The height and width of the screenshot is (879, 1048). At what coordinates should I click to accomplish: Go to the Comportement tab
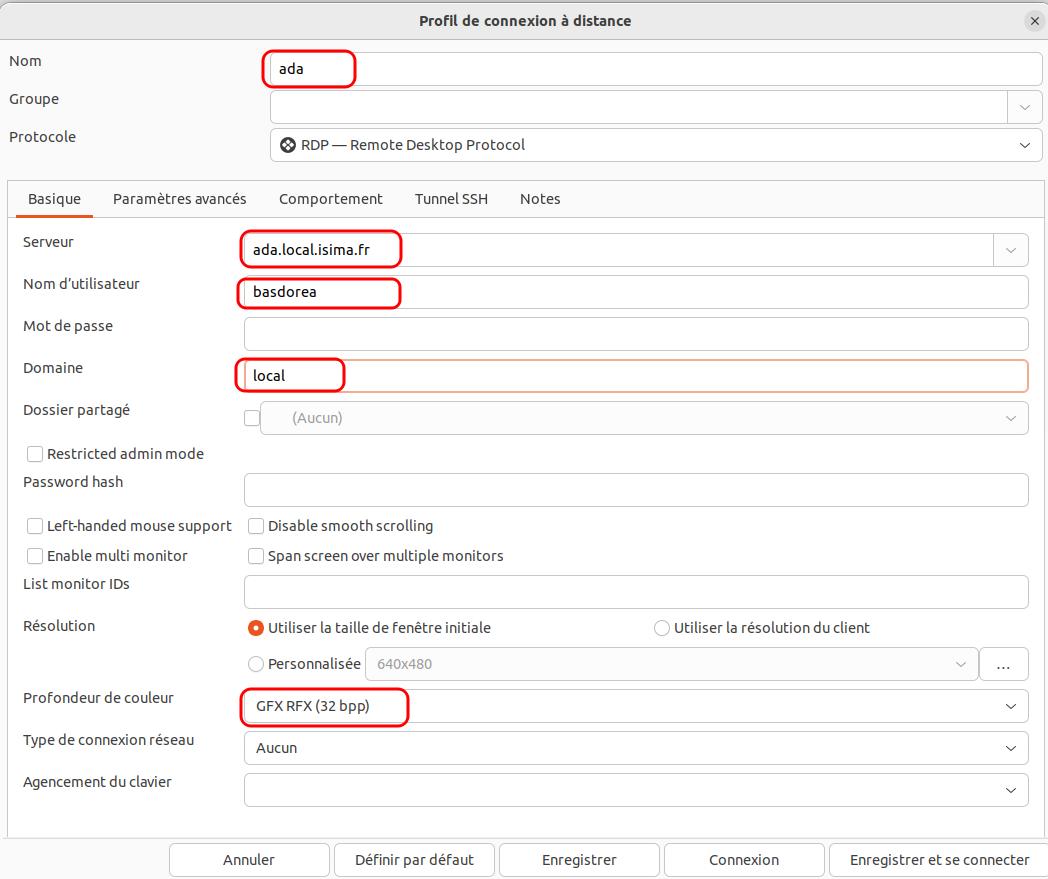point(330,199)
